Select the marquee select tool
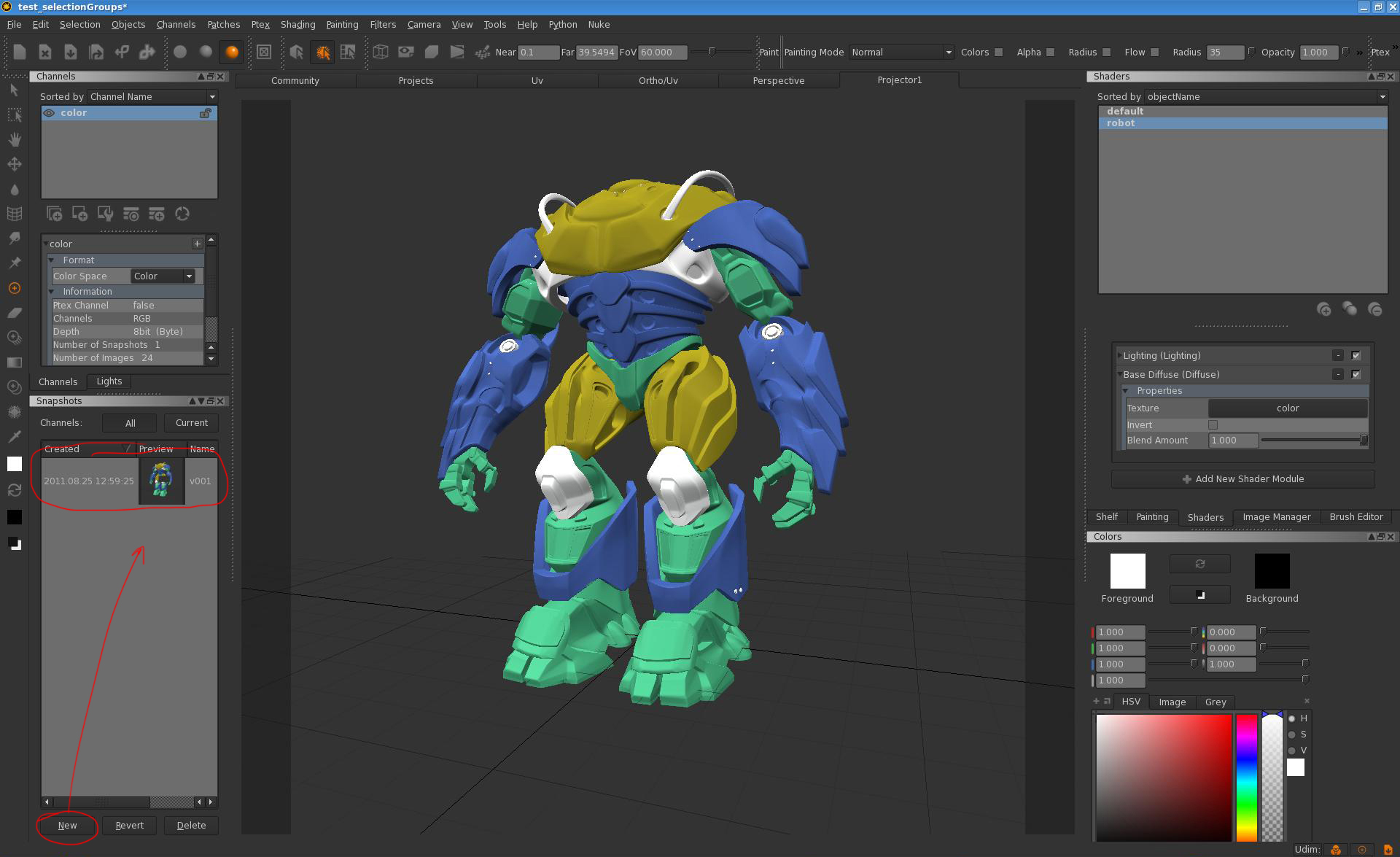This screenshot has height=857, width=1400. (14, 115)
